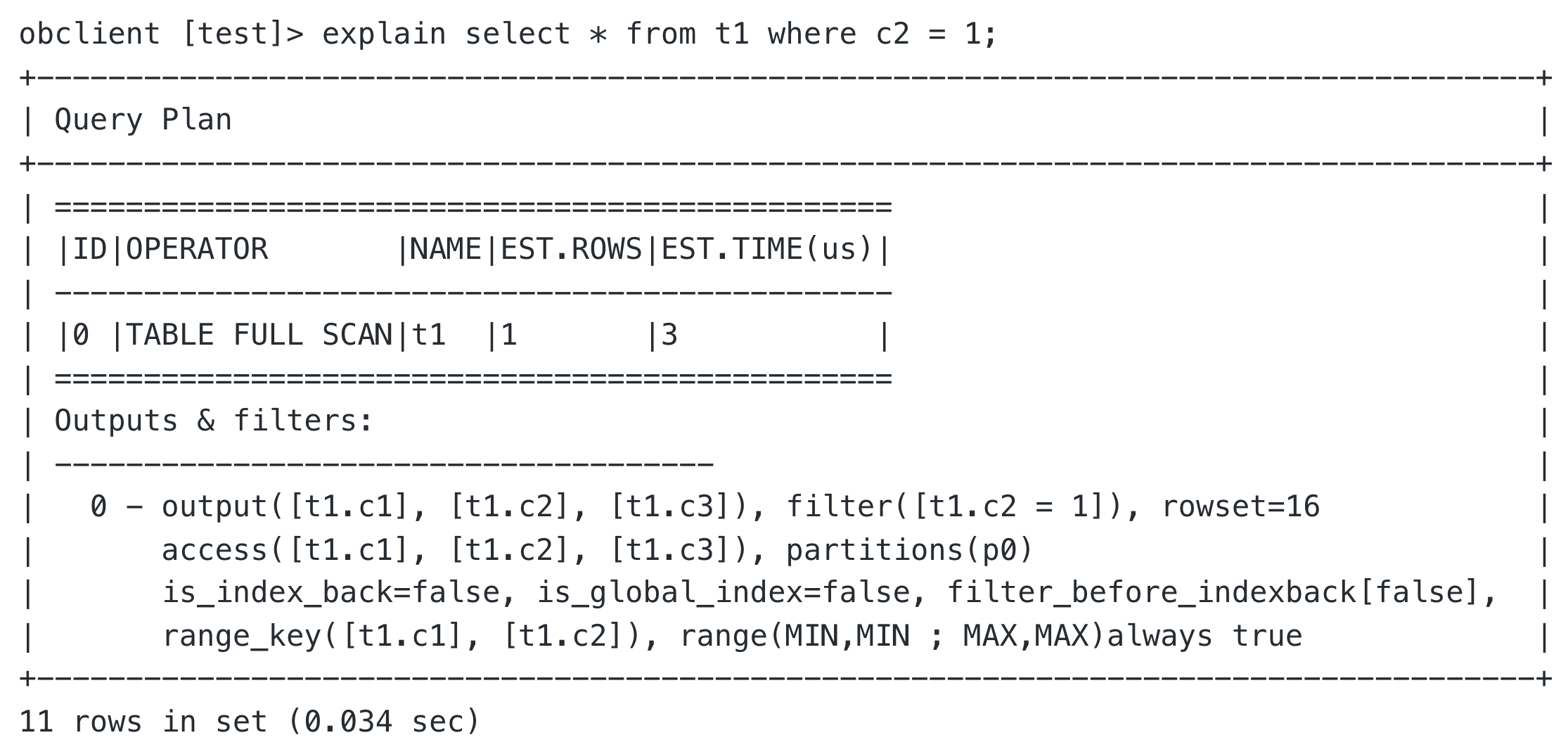This screenshot has height=747, width=1568.
Task: Click the explain select command text
Action: (660, 34)
